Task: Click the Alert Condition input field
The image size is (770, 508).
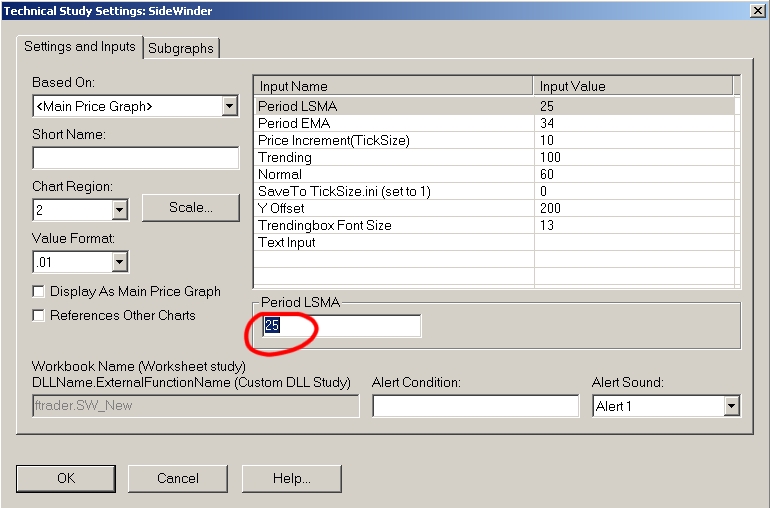Action: [x=475, y=406]
